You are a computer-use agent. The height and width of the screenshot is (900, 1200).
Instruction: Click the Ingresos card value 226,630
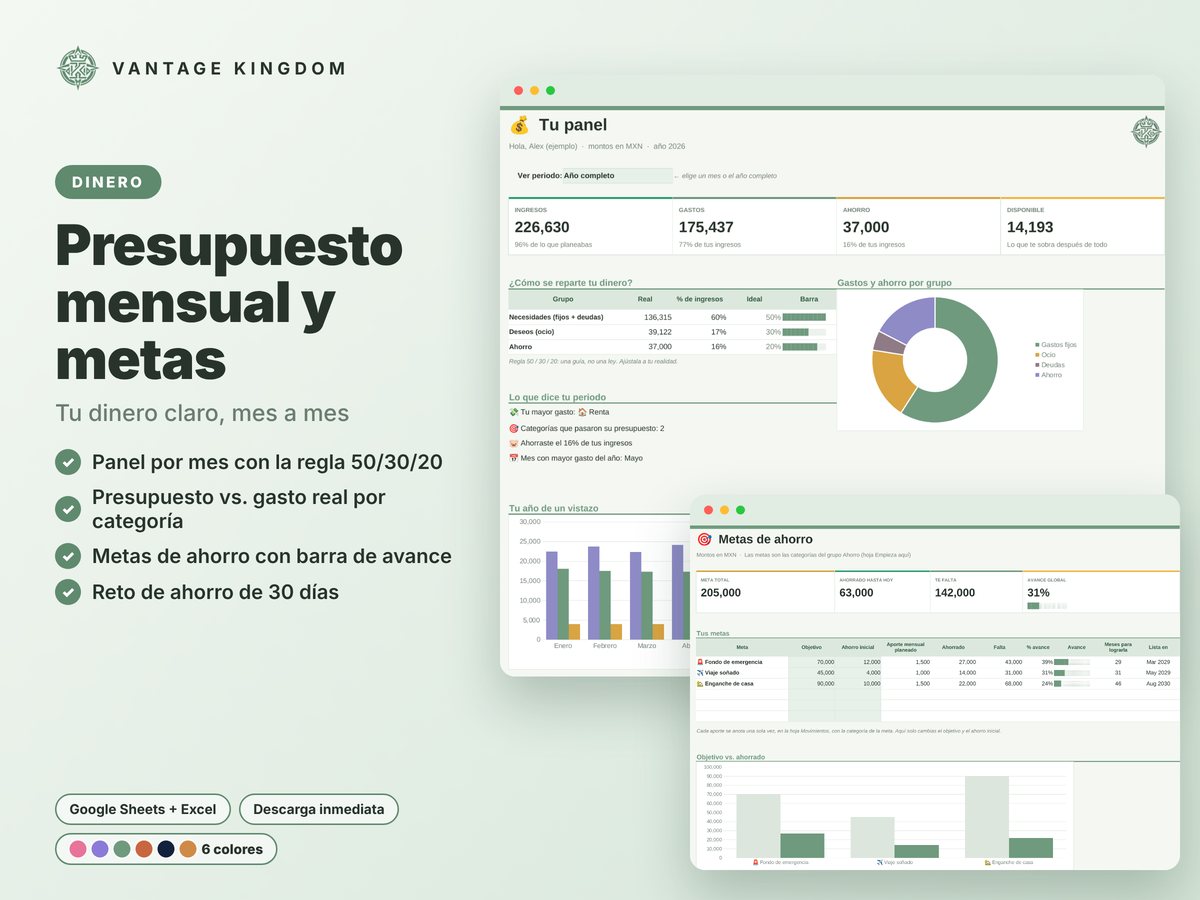[x=542, y=227]
